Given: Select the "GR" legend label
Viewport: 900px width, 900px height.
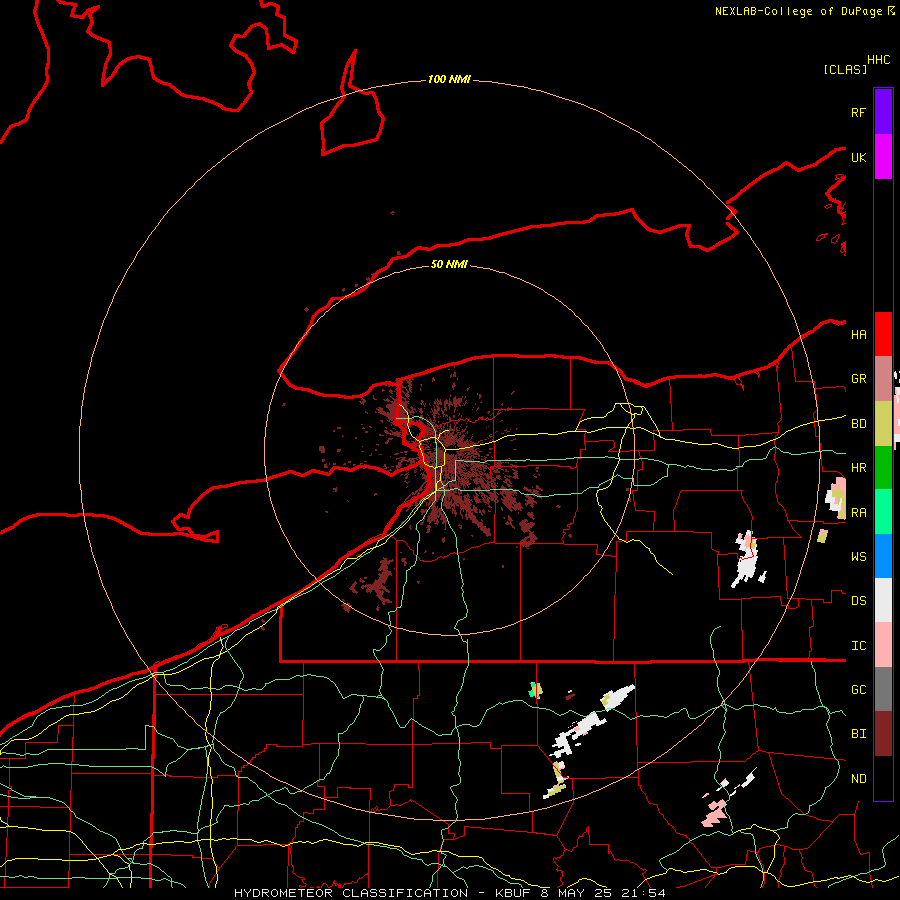Looking at the screenshot, I should tap(858, 379).
